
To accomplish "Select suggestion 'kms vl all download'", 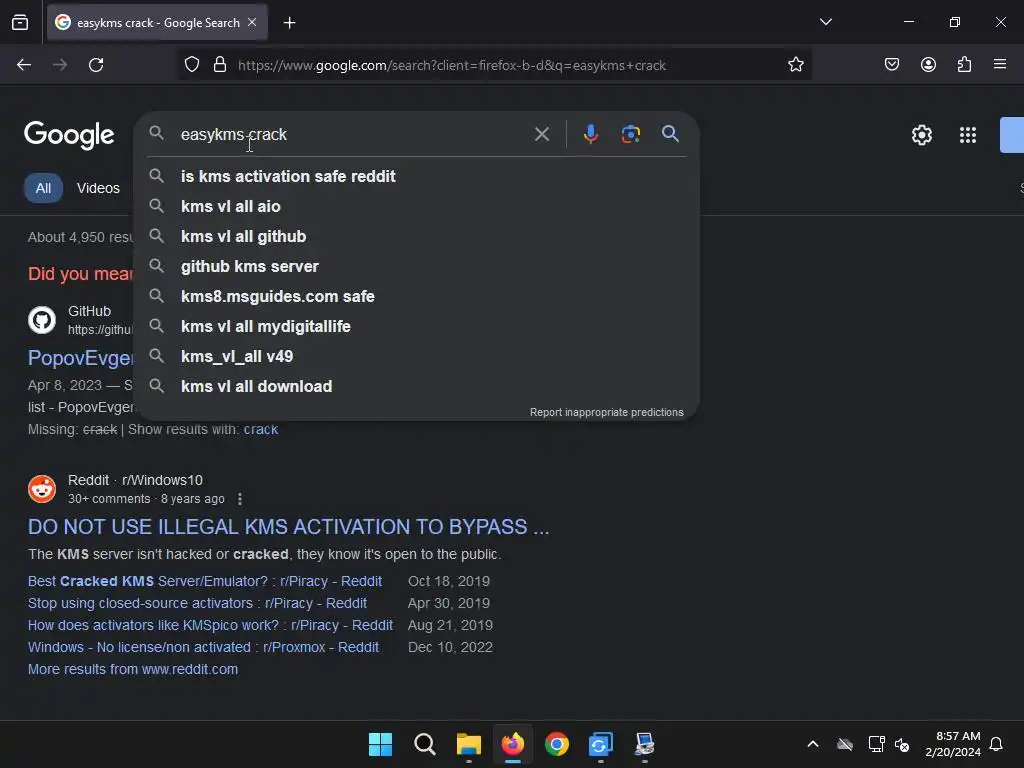I will (417, 387).
